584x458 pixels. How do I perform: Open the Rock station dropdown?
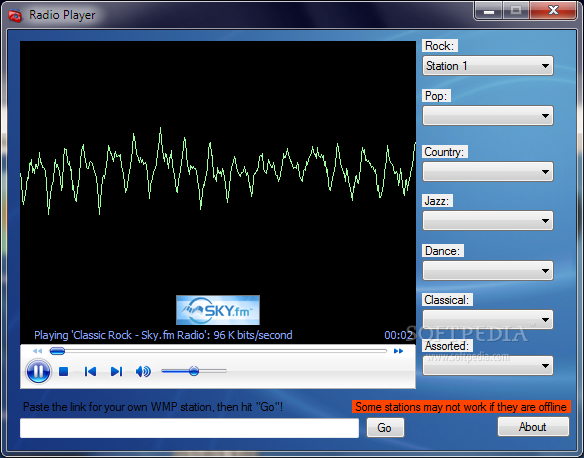(488, 66)
